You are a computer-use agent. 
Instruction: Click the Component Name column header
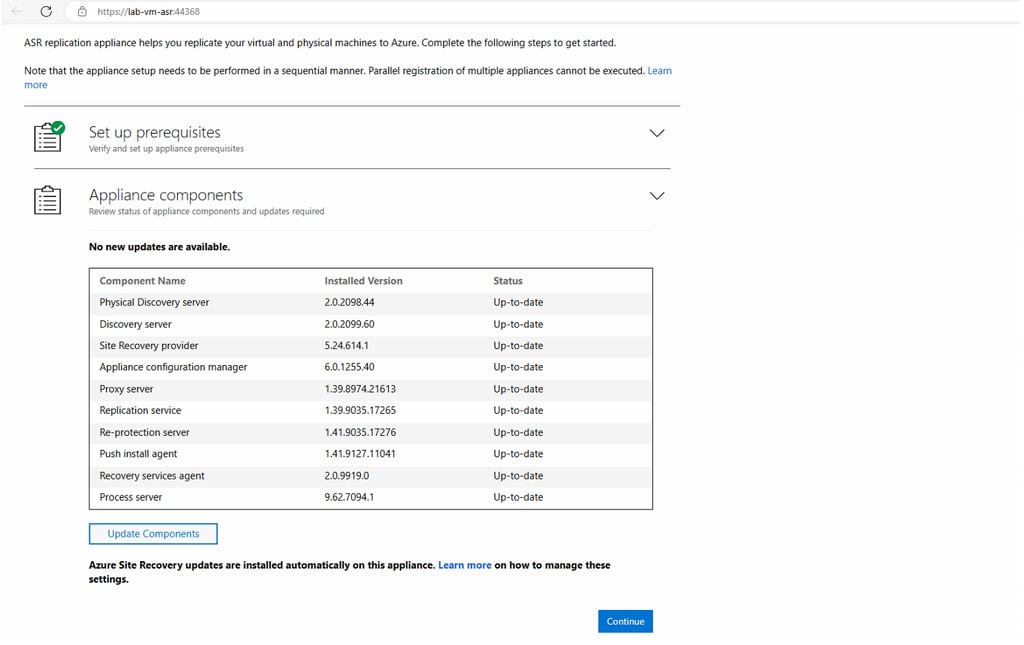pyautogui.click(x=142, y=281)
